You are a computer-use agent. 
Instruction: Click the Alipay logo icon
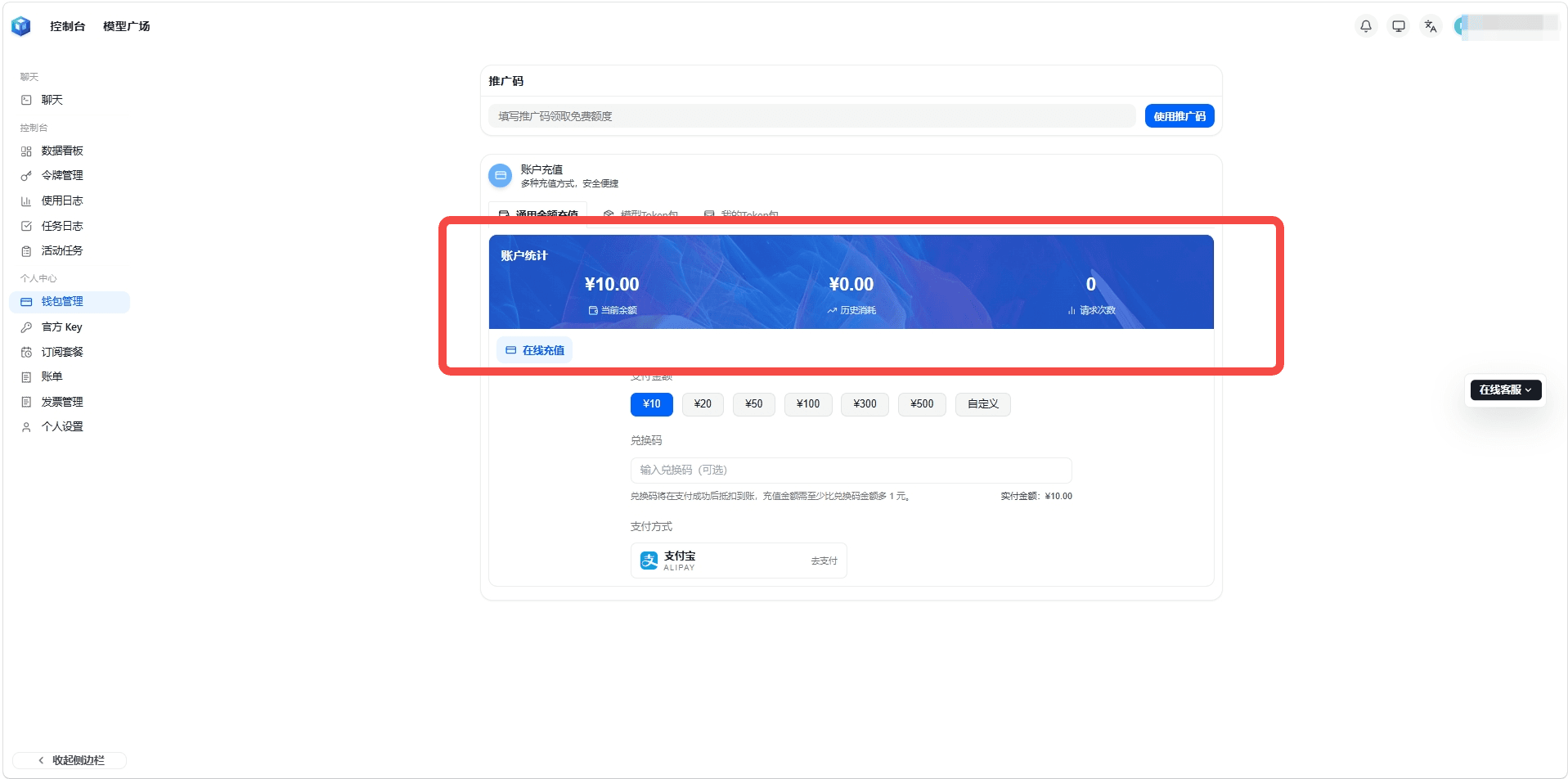(x=649, y=561)
